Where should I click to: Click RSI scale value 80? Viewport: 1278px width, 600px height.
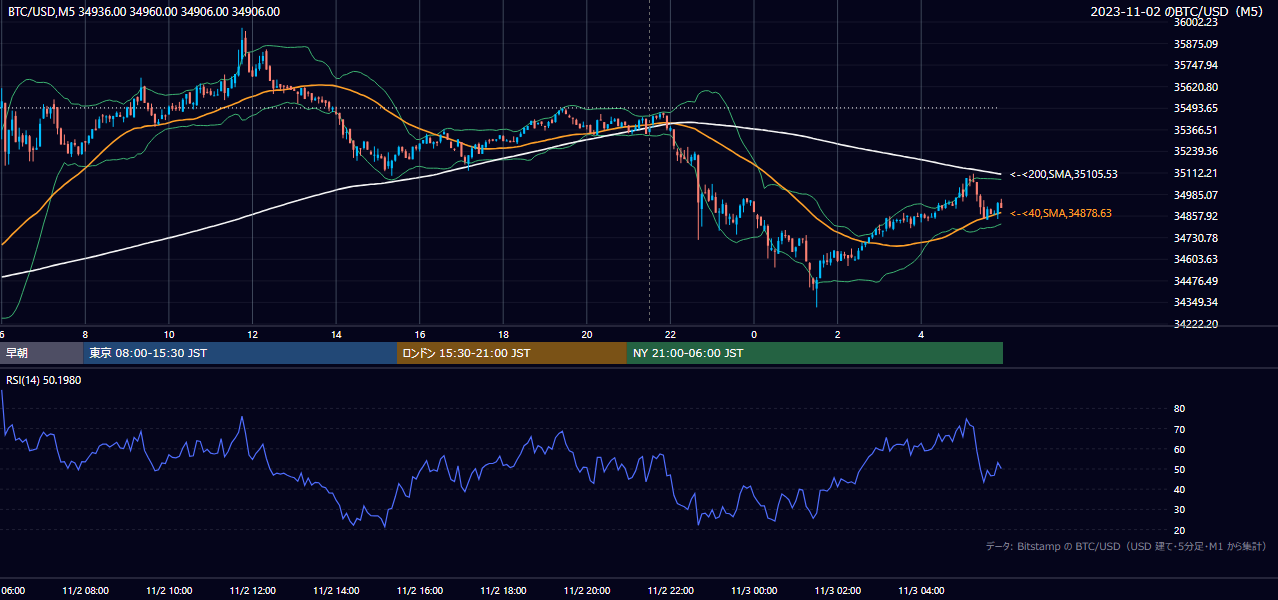tap(1179, 409)
